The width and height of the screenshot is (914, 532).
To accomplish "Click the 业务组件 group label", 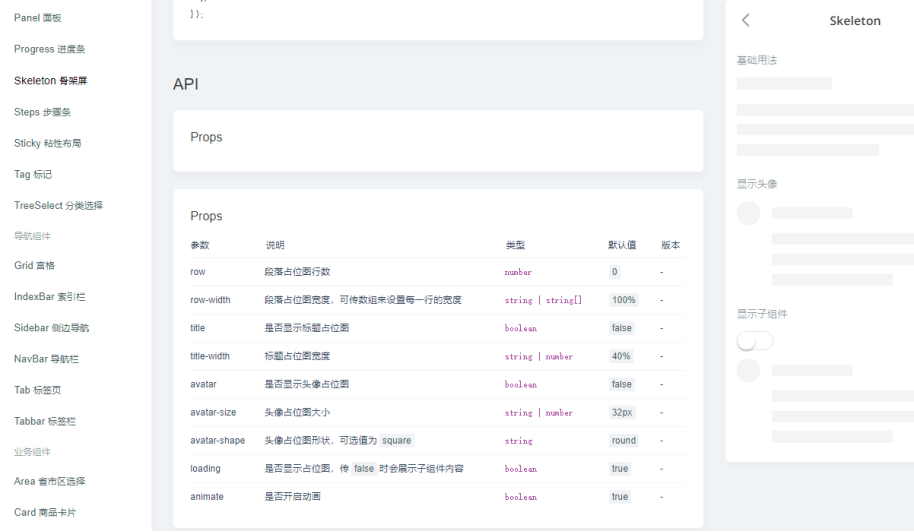I will click(x=33, y=452).
